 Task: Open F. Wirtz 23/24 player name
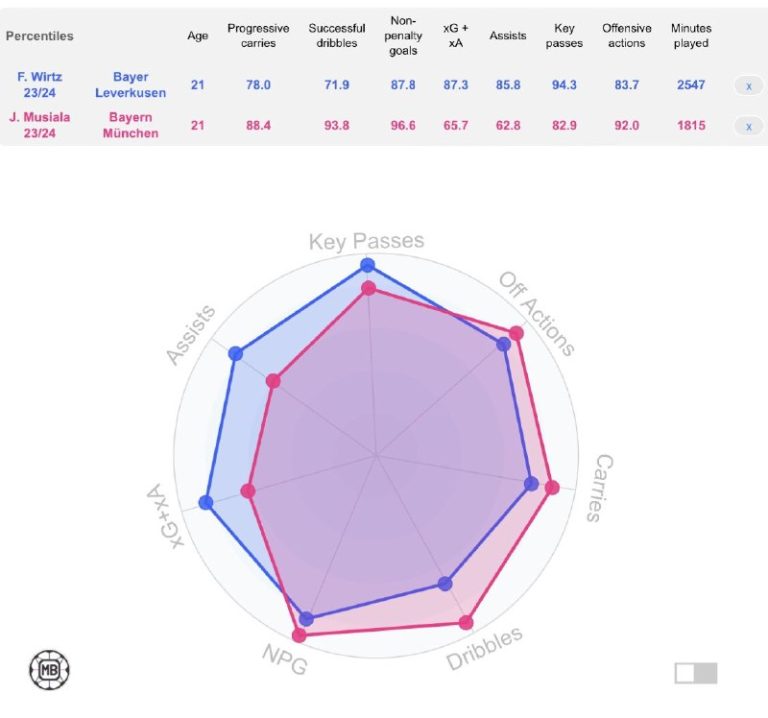[40, 85]
